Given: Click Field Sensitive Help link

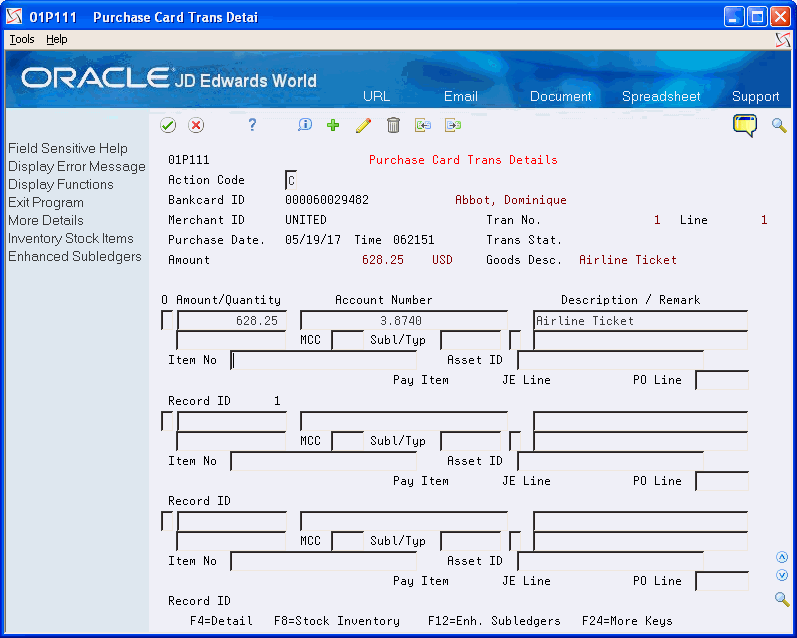Looking at the screenshot, I should pyautogui.click(x=68, y=148).
